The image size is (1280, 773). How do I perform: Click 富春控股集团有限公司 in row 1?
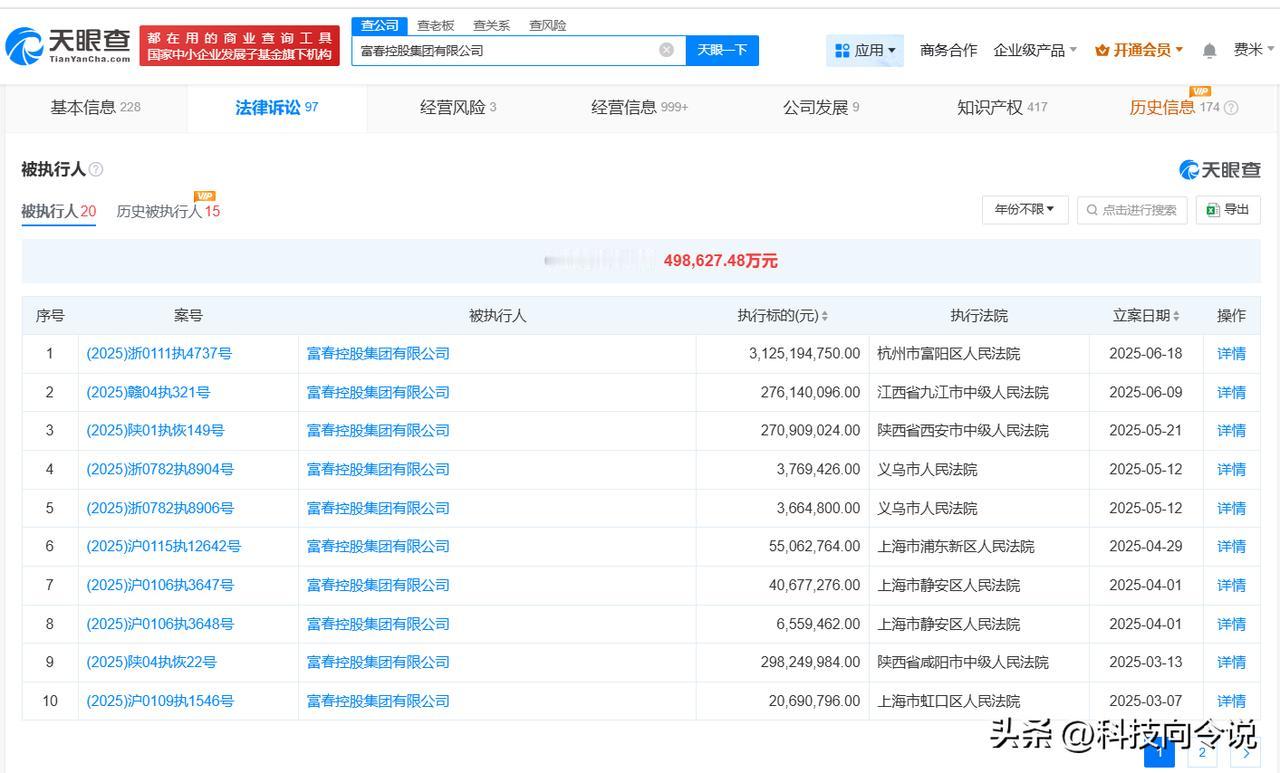tap(378, 354)
